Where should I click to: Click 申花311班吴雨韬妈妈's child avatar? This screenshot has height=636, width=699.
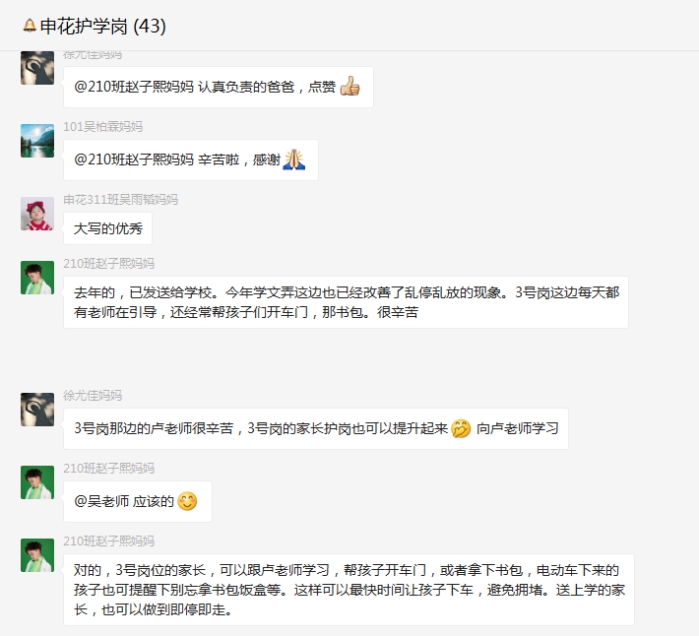[x=37, y=214]
